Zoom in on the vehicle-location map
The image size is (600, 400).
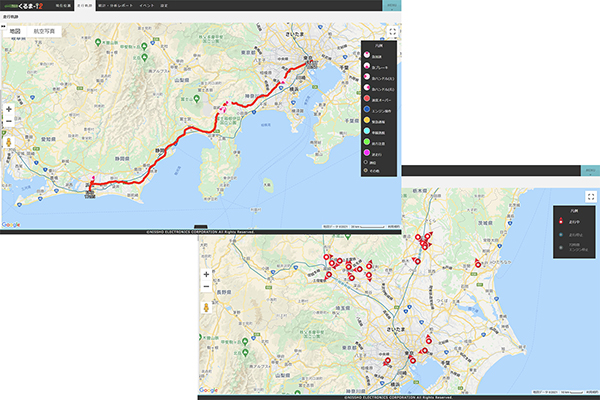(206, 274)
